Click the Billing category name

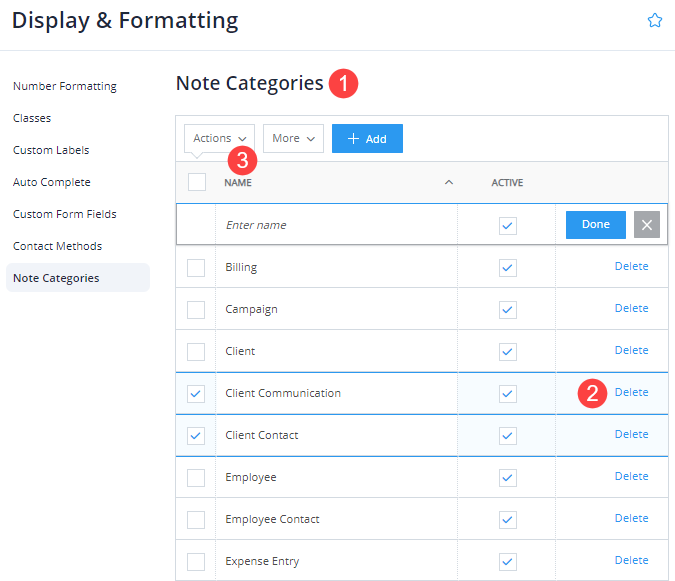pyautogui.click(x=241, y=268)
